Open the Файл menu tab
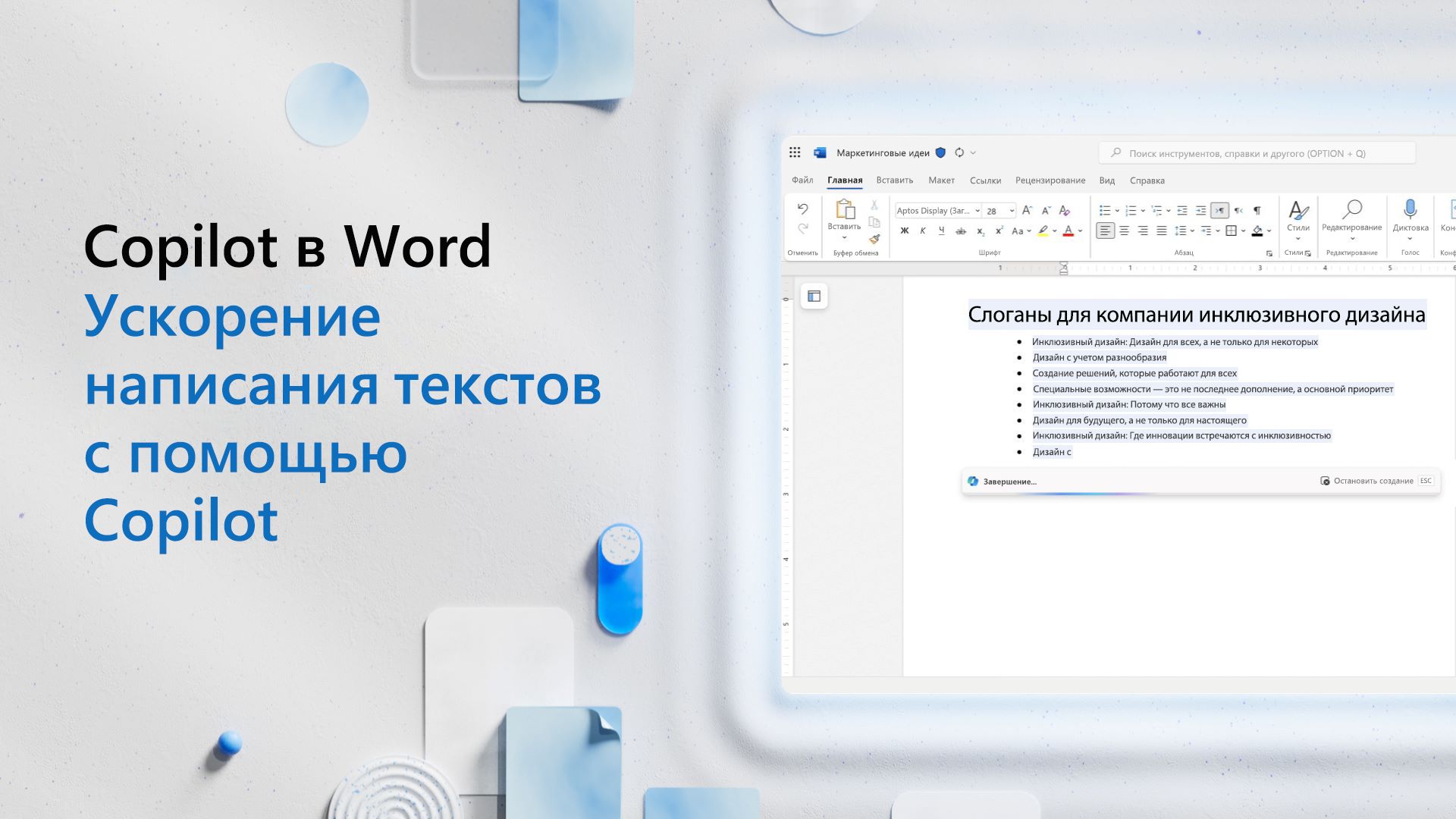Viewport: 1456px width, 819px height. point(802,180)
